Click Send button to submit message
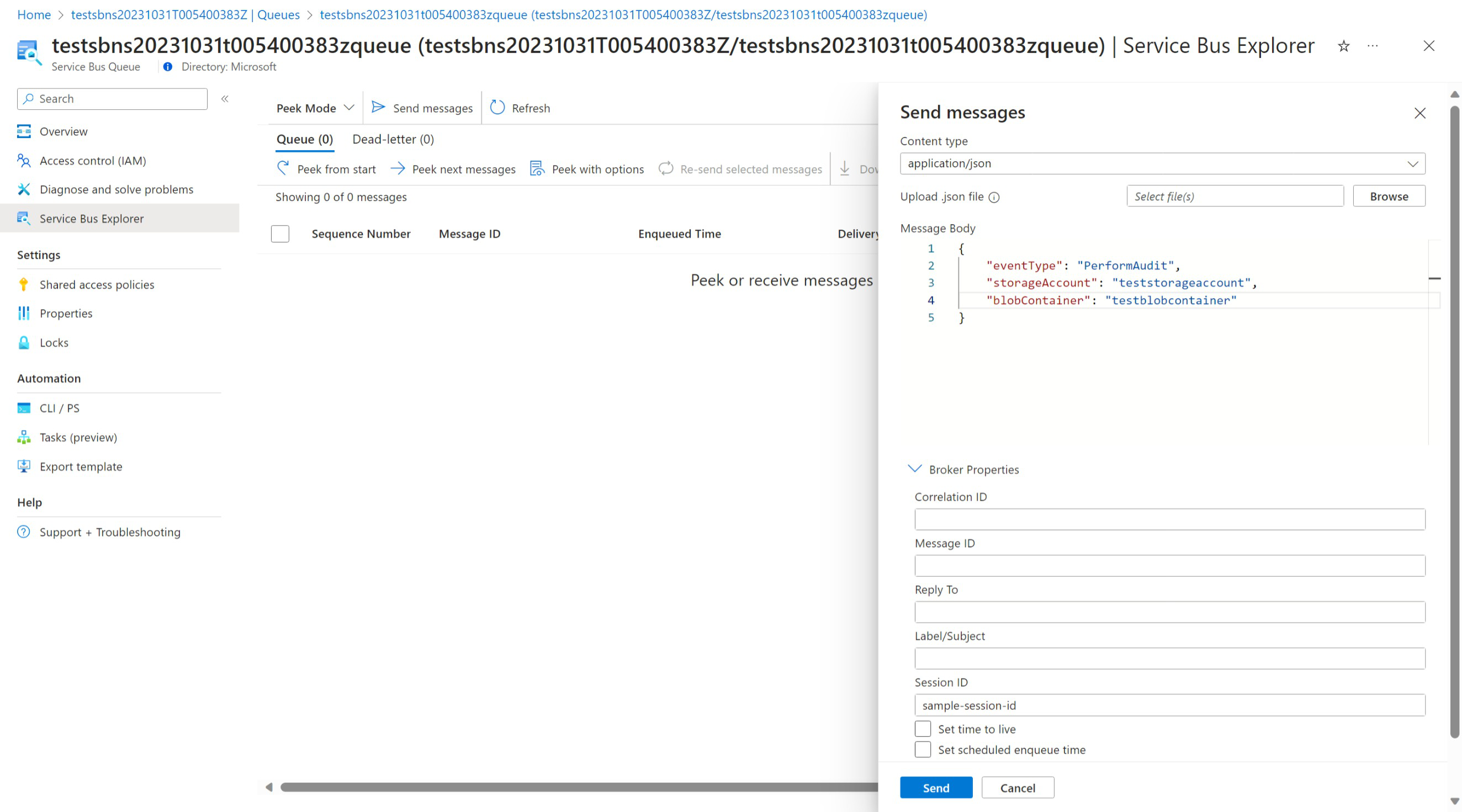The image size is (1462, 812). point(937,788)
